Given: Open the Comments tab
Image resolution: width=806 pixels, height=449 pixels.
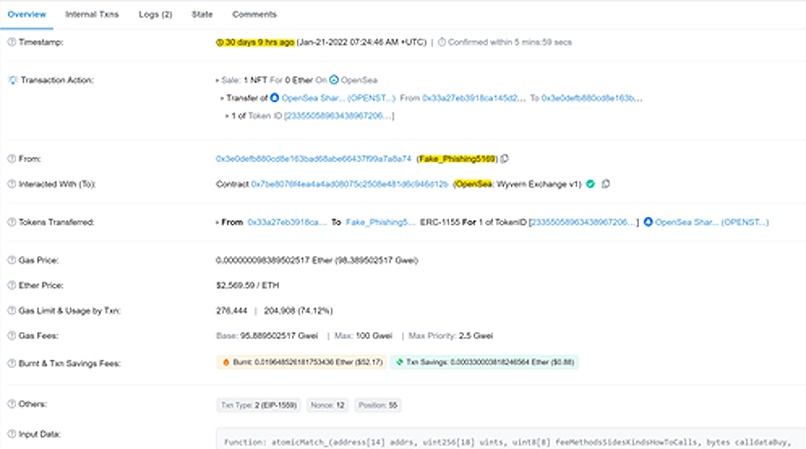Looking at the screenshot, I should coord(254,15).
